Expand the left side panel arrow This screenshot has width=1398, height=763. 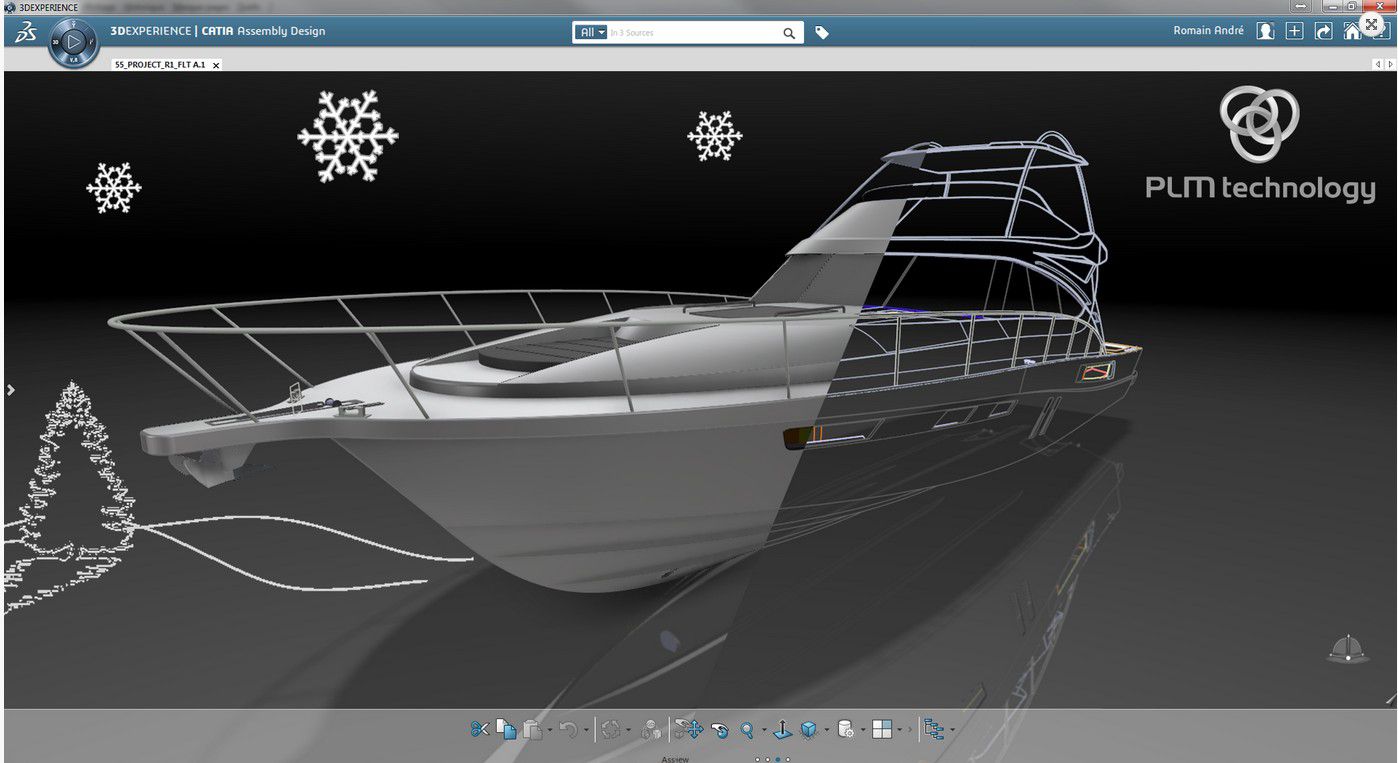[10, 390]
